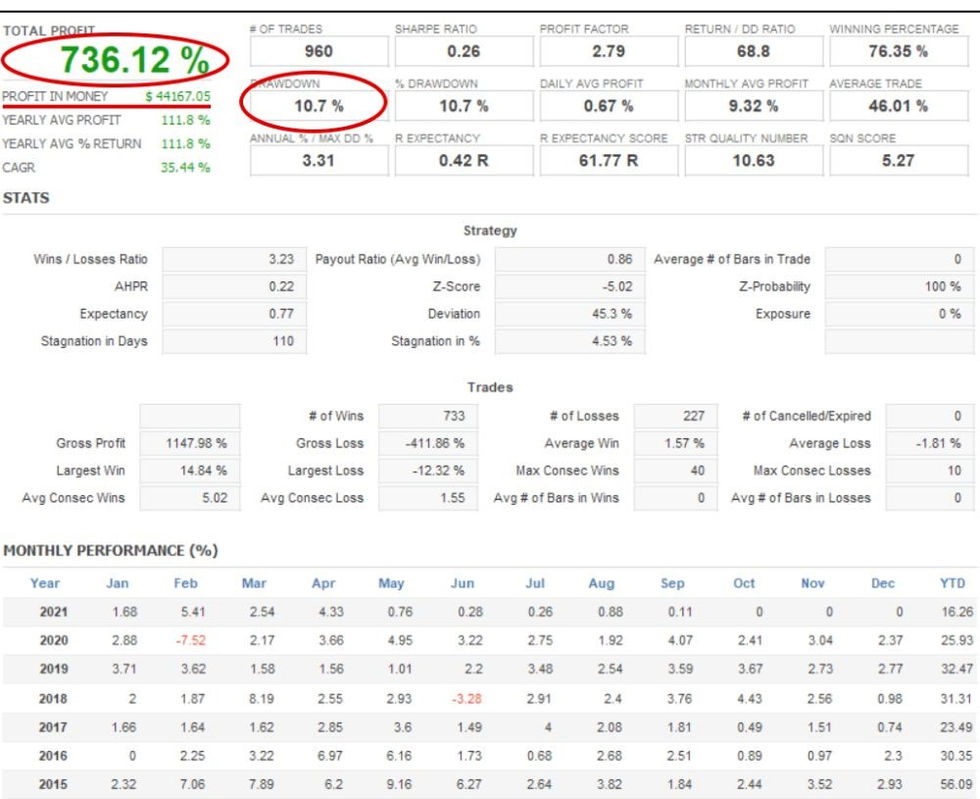The width and height of the screenshot is (980, 799).
Task: Select the Aug column header
Action: click(x=601, y=583)
